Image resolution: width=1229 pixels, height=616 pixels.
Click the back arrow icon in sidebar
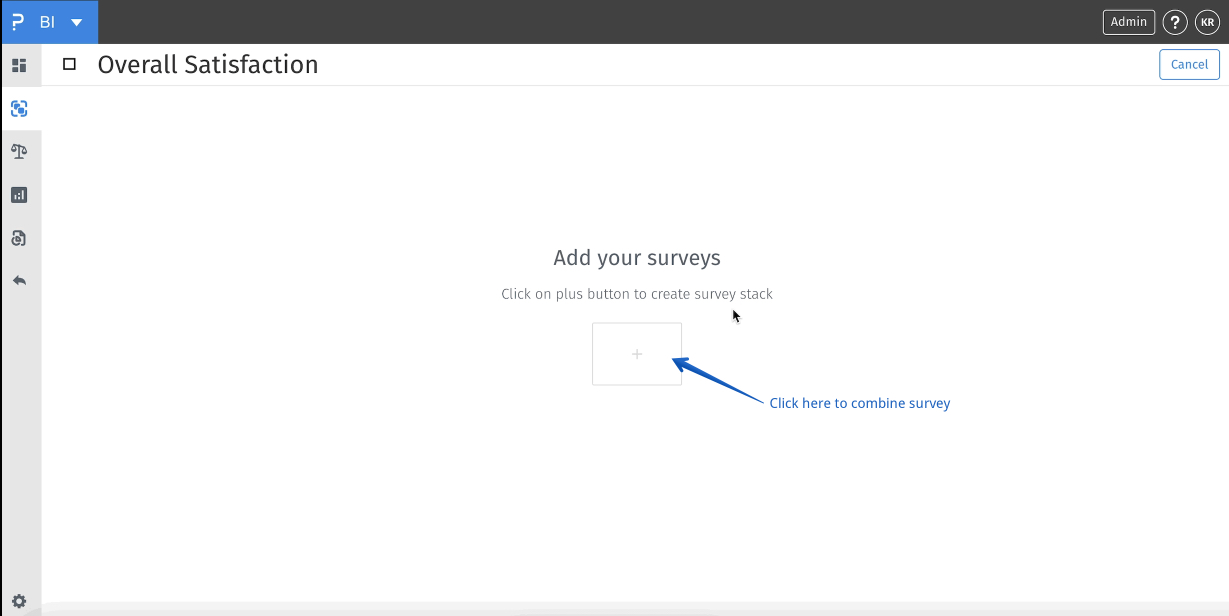pos(19,280)
